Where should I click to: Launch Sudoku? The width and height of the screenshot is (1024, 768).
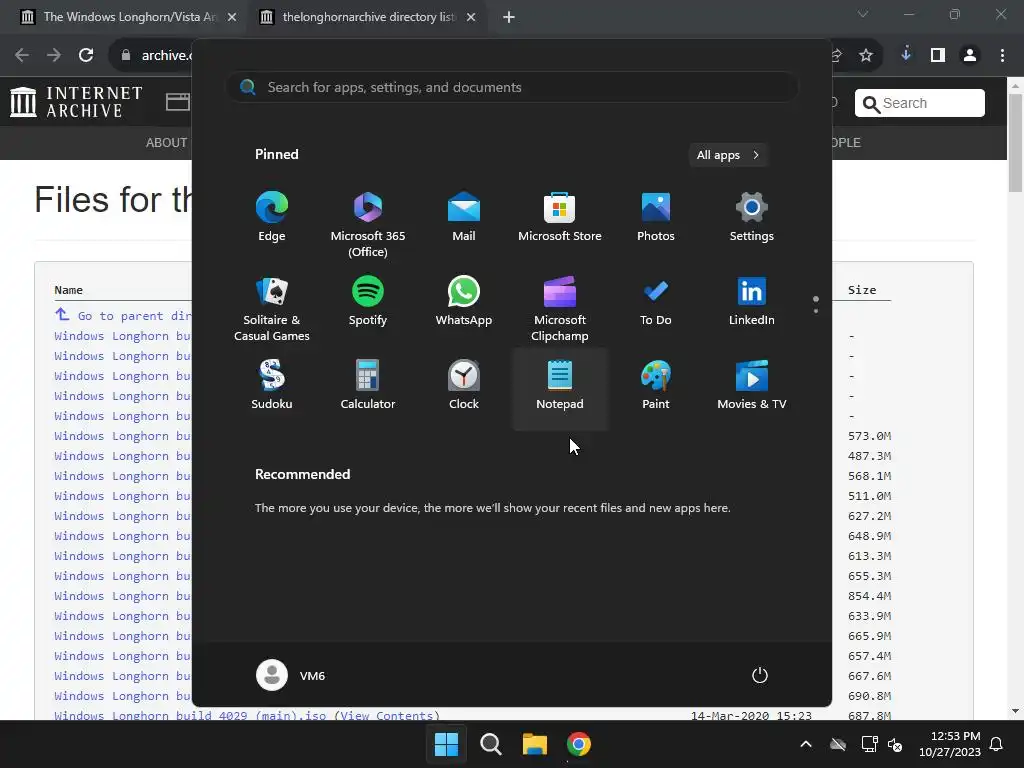tap(272, 385)
